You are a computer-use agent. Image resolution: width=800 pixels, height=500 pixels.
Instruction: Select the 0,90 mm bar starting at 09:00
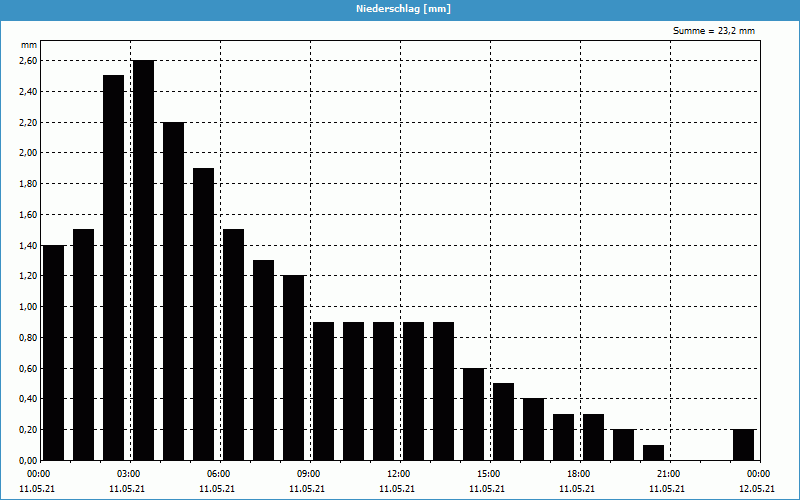(323, 391)
